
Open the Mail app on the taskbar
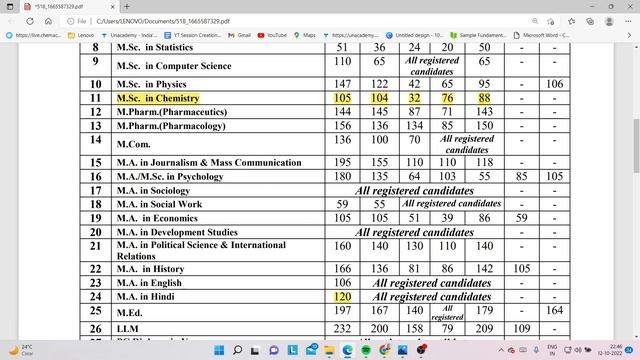(311, 349)
